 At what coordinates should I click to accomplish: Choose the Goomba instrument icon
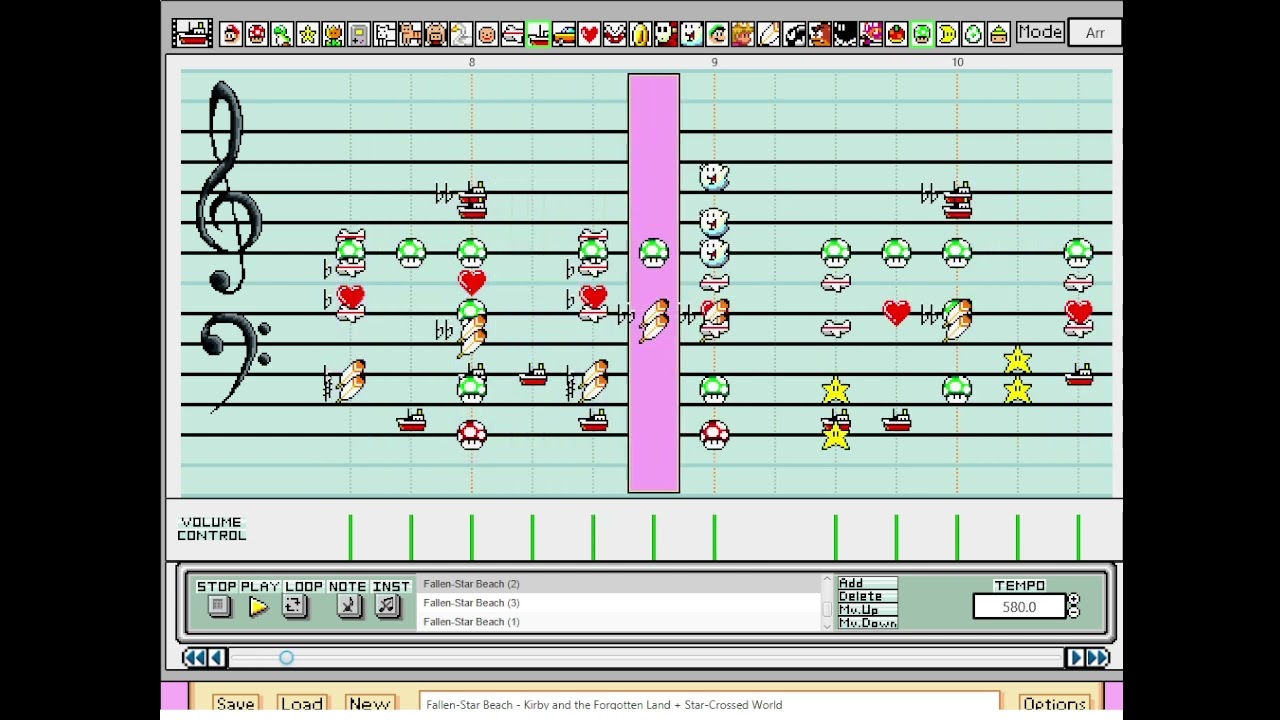coord(819,34)
